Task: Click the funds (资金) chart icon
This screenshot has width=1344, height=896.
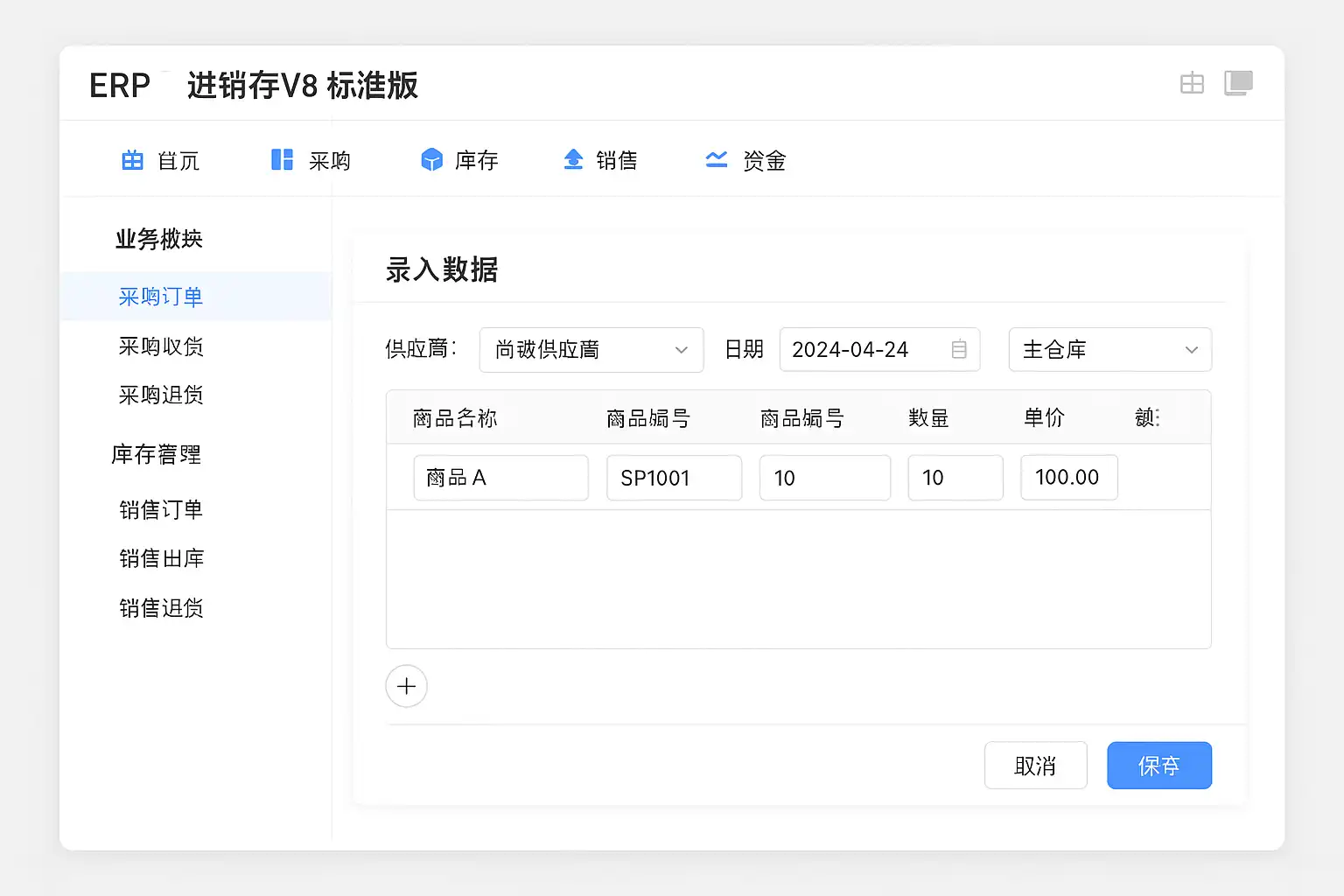Action: point(717,160)
